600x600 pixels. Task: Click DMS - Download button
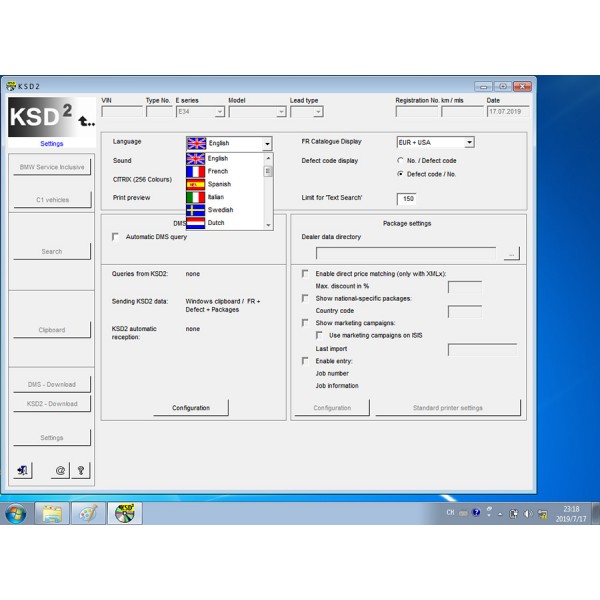[52, 384]
